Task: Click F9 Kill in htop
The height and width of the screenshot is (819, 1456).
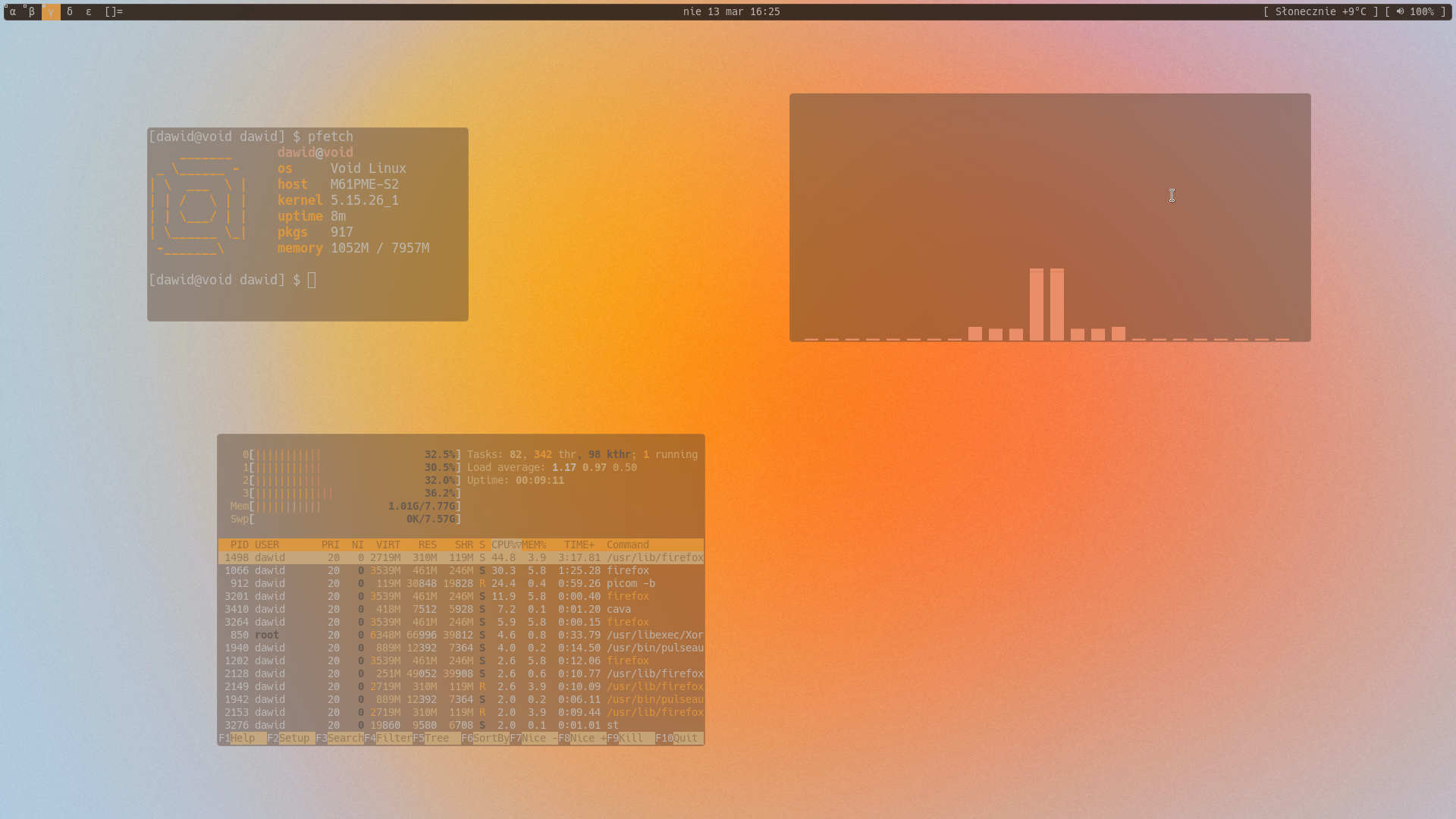Action: (631, 738)
